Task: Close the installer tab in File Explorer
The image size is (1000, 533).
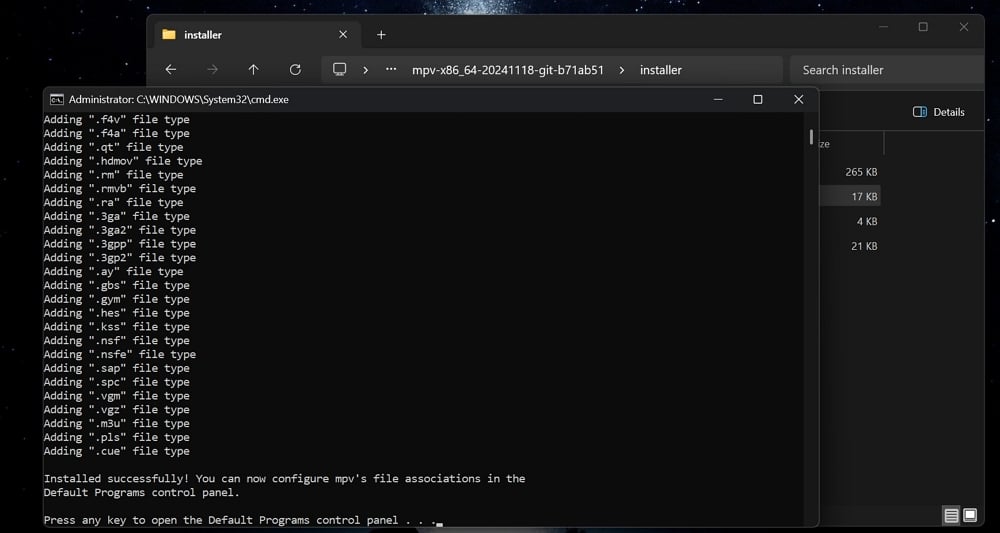Action: coord(343,34)
